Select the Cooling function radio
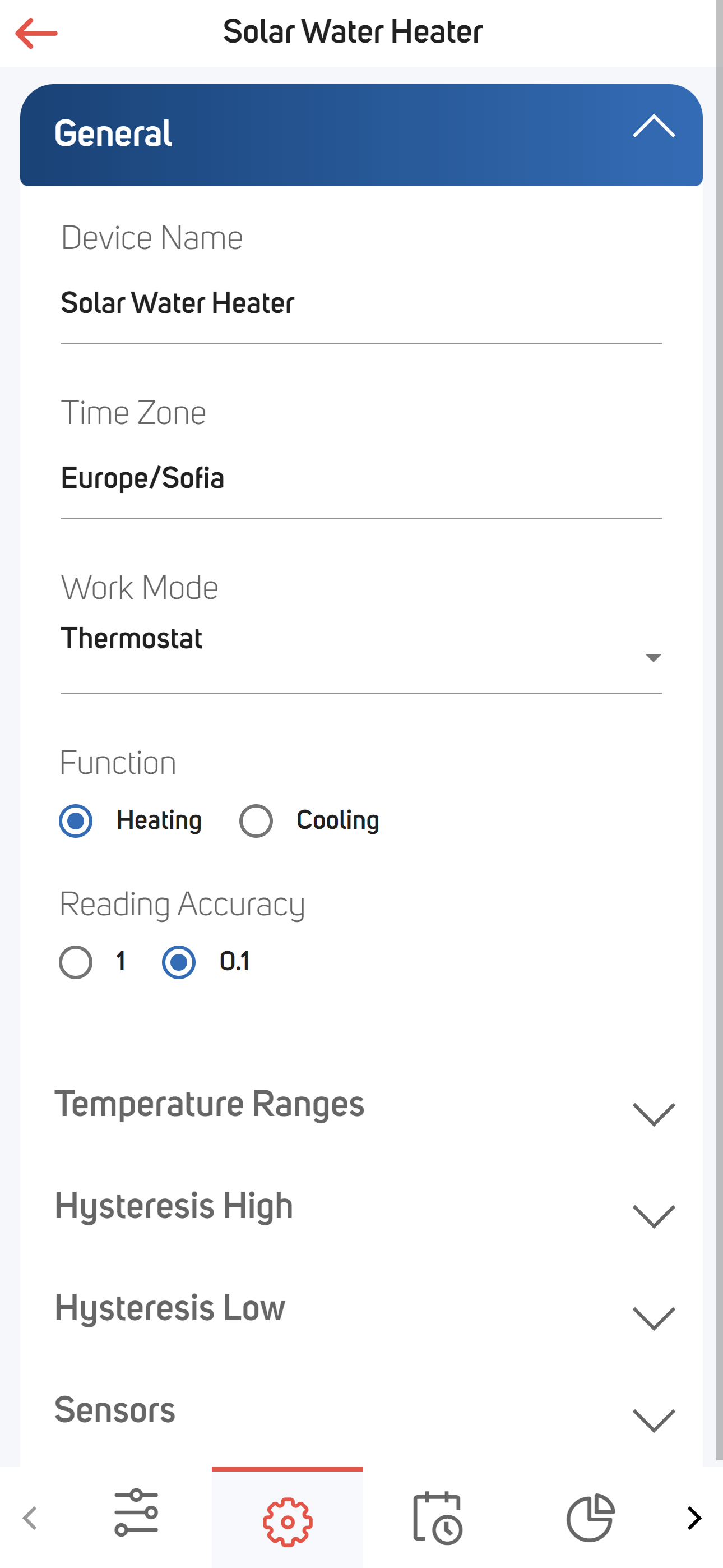Image resolution: width=723 pixels, height=1568 pixels. (x=256, y=820)
